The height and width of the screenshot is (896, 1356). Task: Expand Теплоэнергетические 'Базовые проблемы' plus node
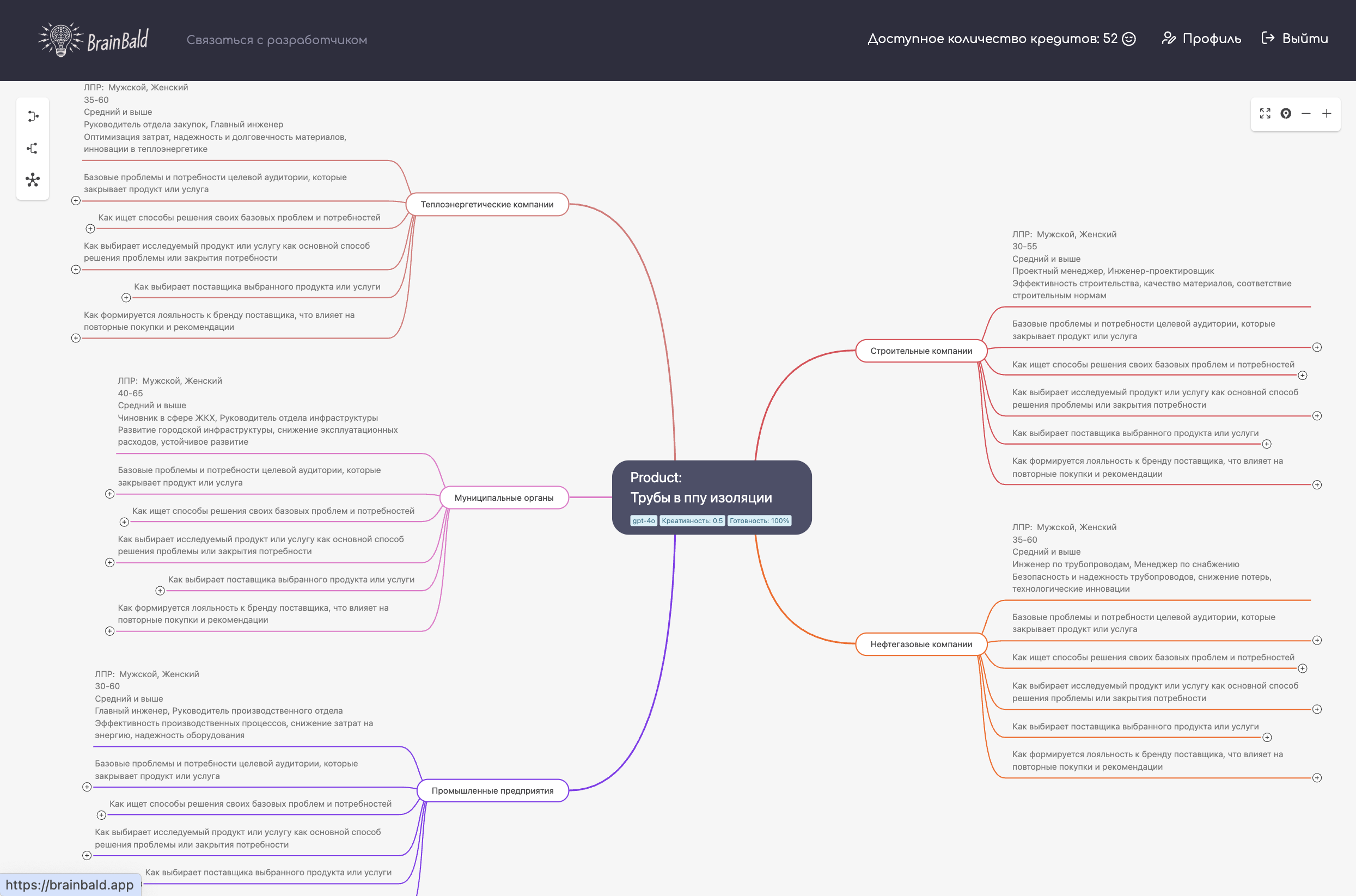tap(76, 200)
